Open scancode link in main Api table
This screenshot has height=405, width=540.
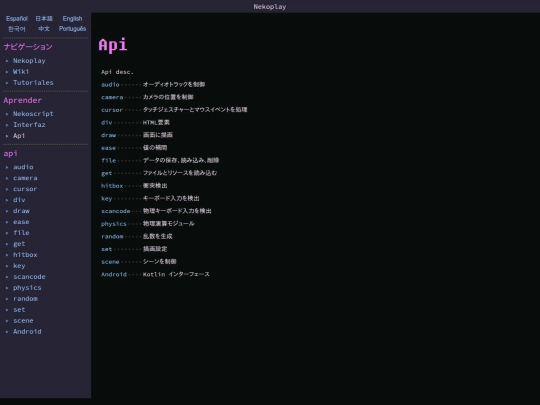pyautogui.click(x=116, y=211)
